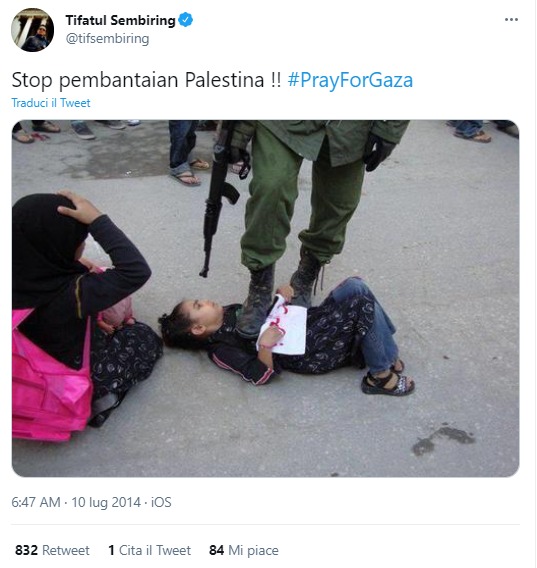Viewport: 537px width, 568px height.
Task: Open the #PrayForGaza hashtag
Action: 350,80
